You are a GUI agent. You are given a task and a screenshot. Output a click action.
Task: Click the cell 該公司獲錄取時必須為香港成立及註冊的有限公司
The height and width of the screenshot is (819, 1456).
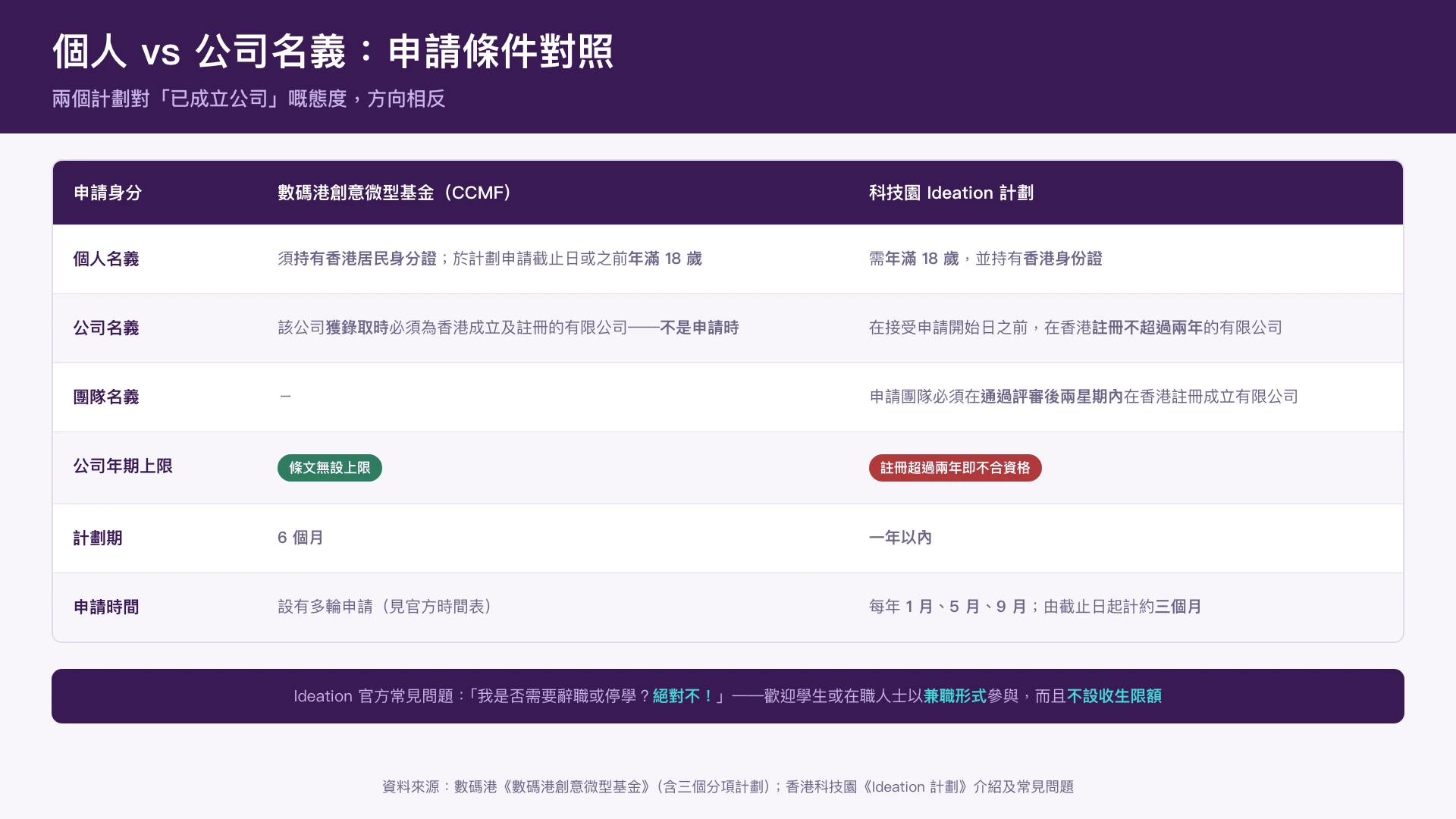pos(508,328)
